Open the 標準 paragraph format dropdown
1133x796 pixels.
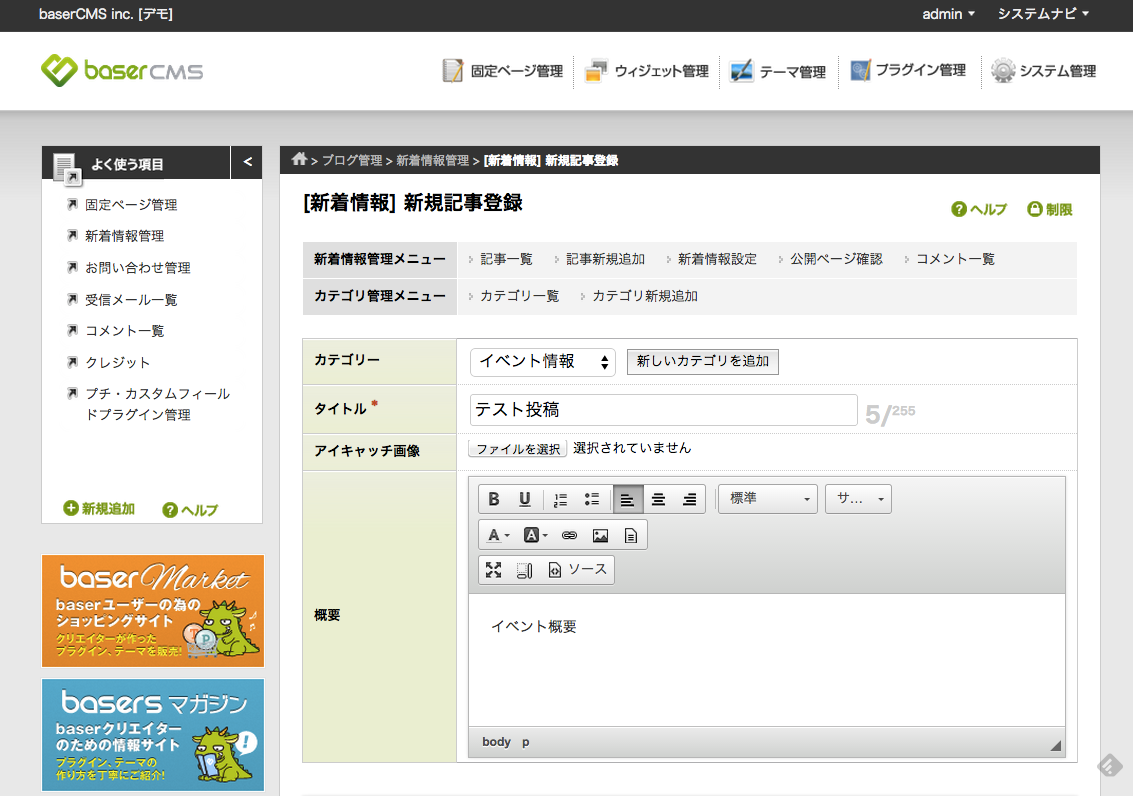[x=767, y=499]
